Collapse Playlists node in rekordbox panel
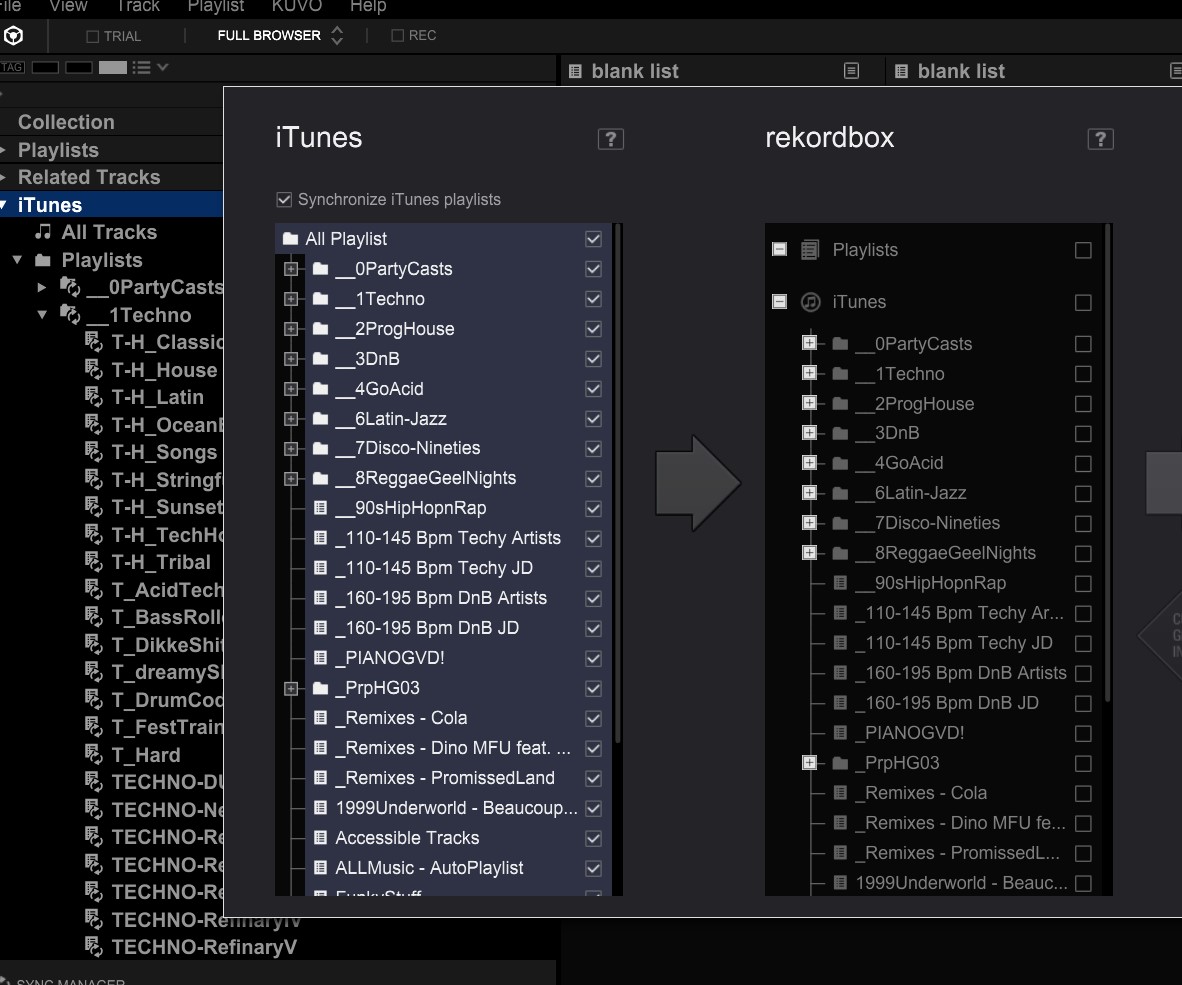 pyautogui.click(x=779, y=249)
